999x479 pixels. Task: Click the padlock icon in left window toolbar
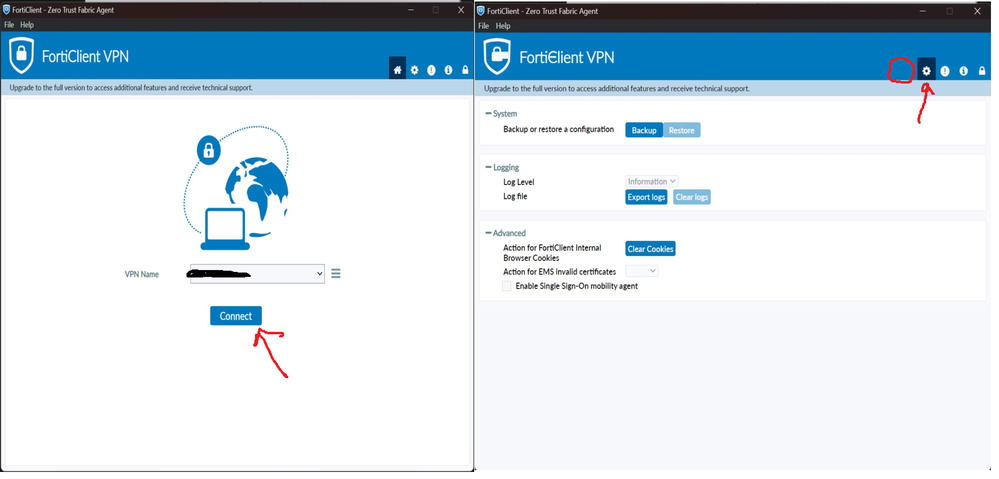point(465,70)
